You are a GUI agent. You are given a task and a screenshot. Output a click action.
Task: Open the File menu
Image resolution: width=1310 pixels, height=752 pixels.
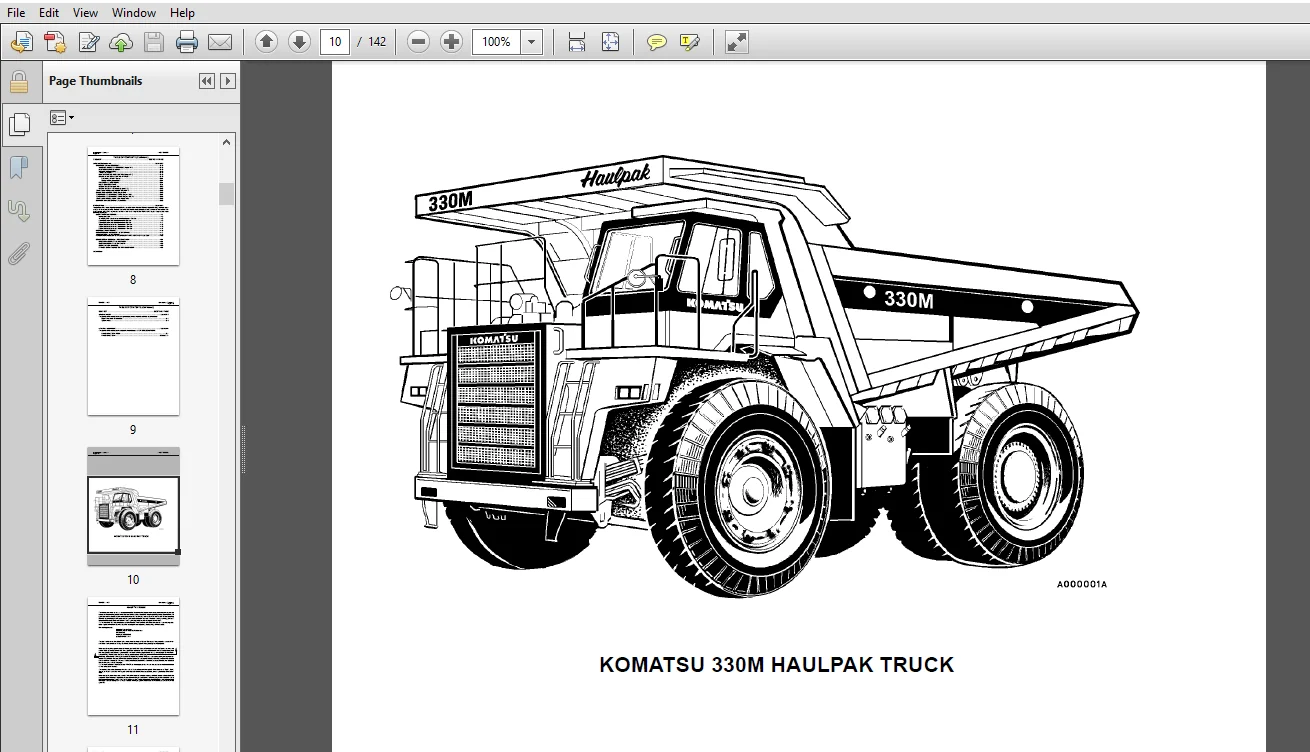(17, 13)
